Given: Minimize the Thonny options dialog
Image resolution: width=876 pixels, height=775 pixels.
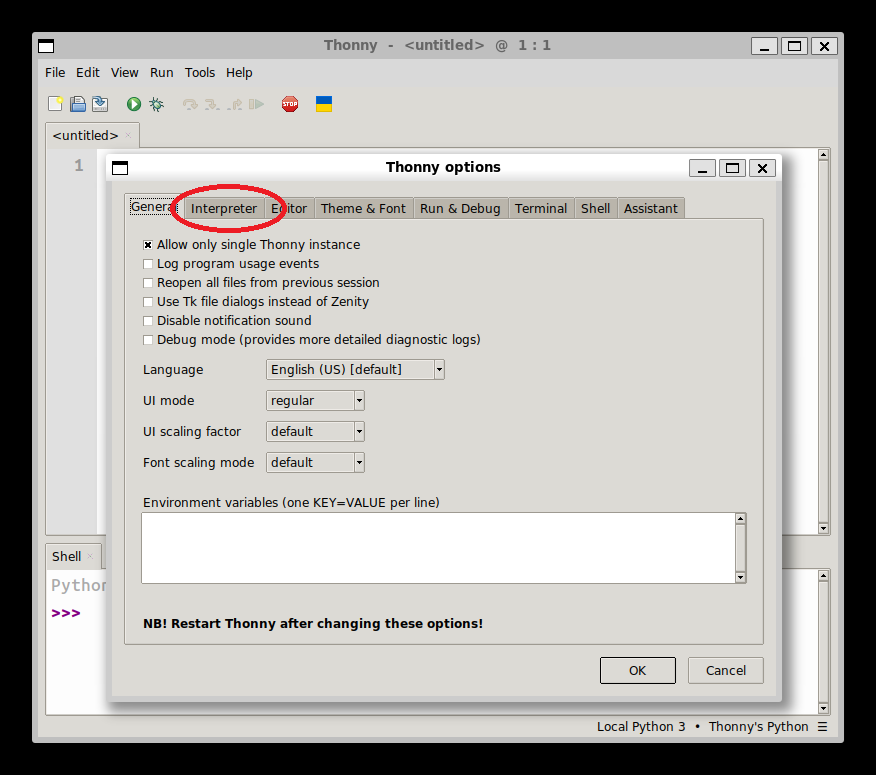Looking at the screenshot, I should pos(702,168).
